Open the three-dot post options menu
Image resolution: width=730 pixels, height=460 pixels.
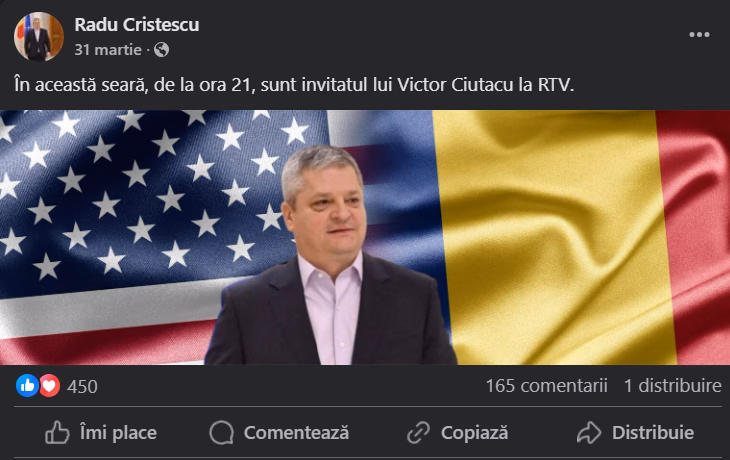[699, 35]
